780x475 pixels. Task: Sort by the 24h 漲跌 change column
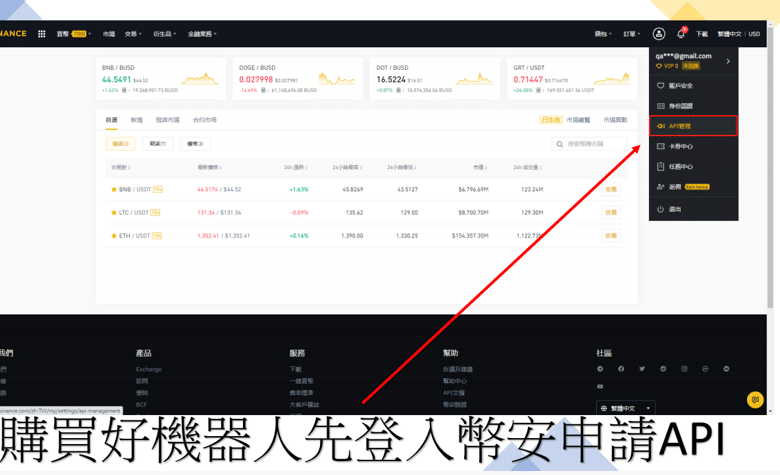pyautogui.click(x=295, y=168)
